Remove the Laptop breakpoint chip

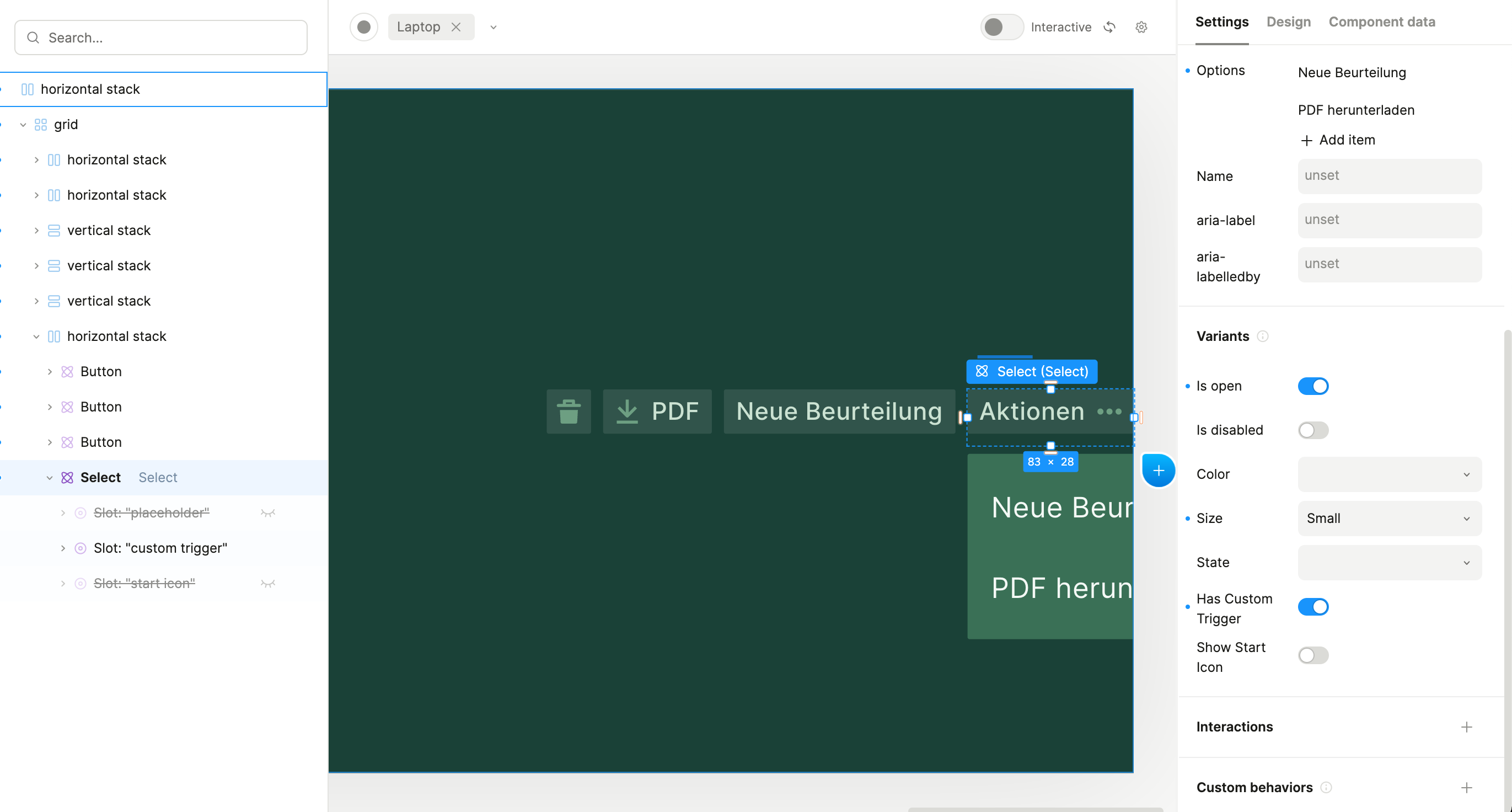[x=456, y=27]
